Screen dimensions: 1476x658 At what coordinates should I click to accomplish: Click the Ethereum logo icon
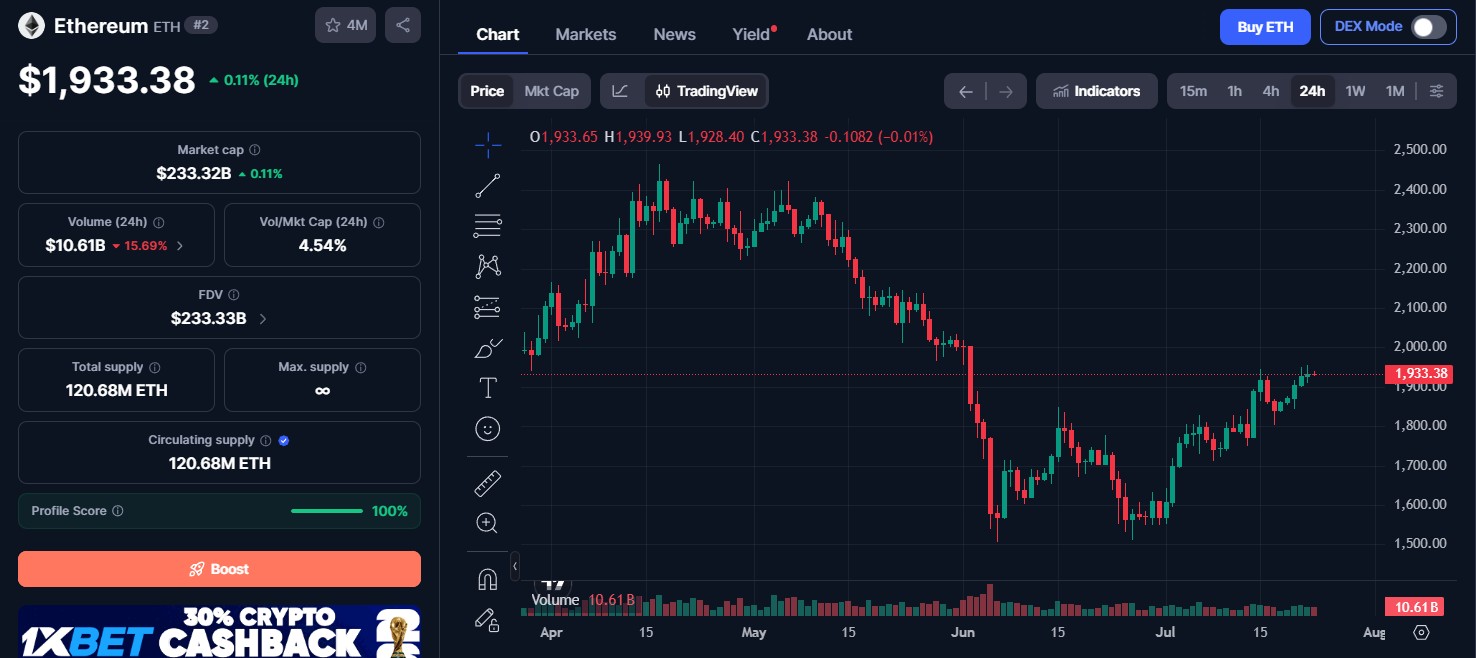(x=31, y=26)
